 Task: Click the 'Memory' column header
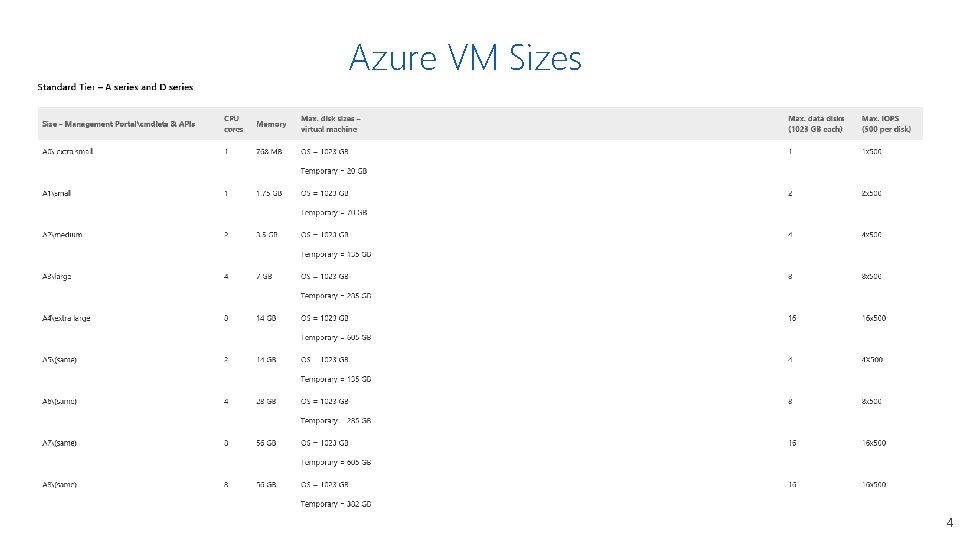click(x=271, y=124)
